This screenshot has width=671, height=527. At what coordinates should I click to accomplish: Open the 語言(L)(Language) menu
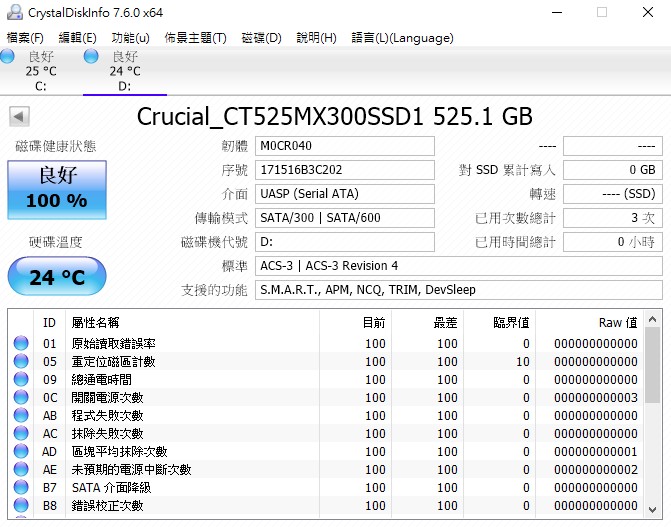402,38
